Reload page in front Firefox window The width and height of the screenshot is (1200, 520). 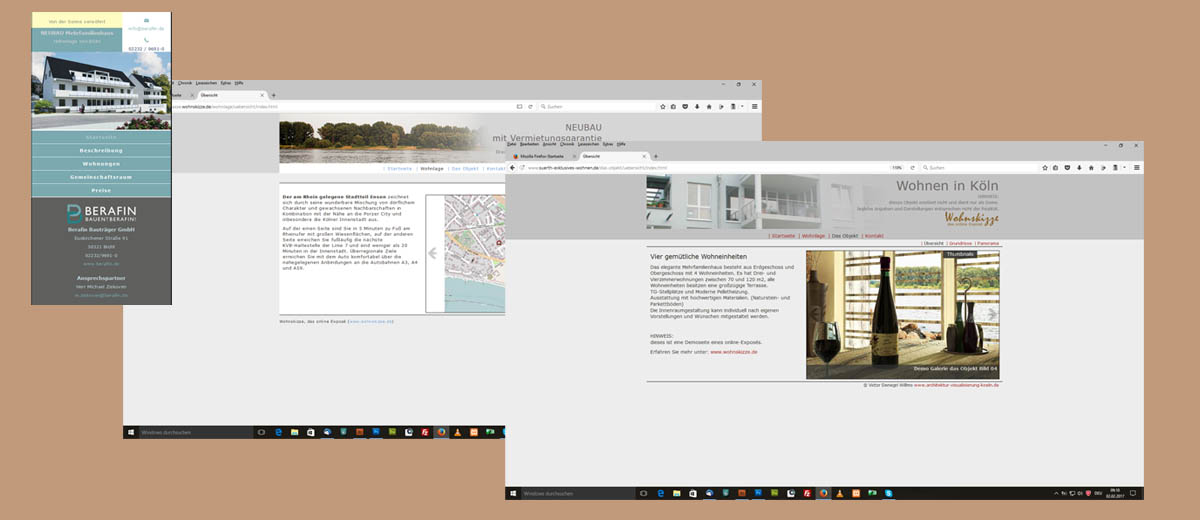pyautogui.click(x=913, y=167)
